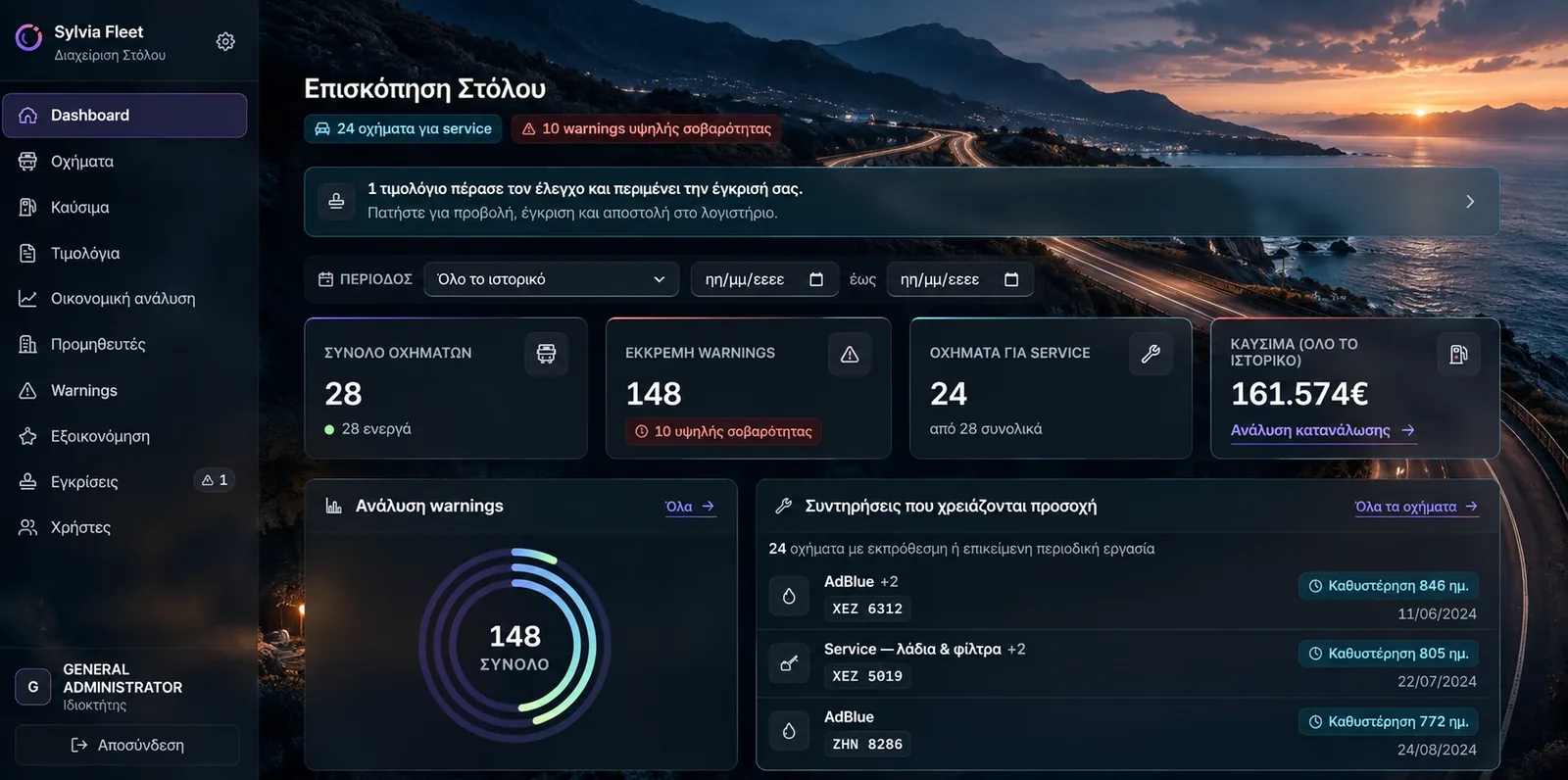
Task: Click the stamp icon in invoice banner
Action: (x=336, y=202)
